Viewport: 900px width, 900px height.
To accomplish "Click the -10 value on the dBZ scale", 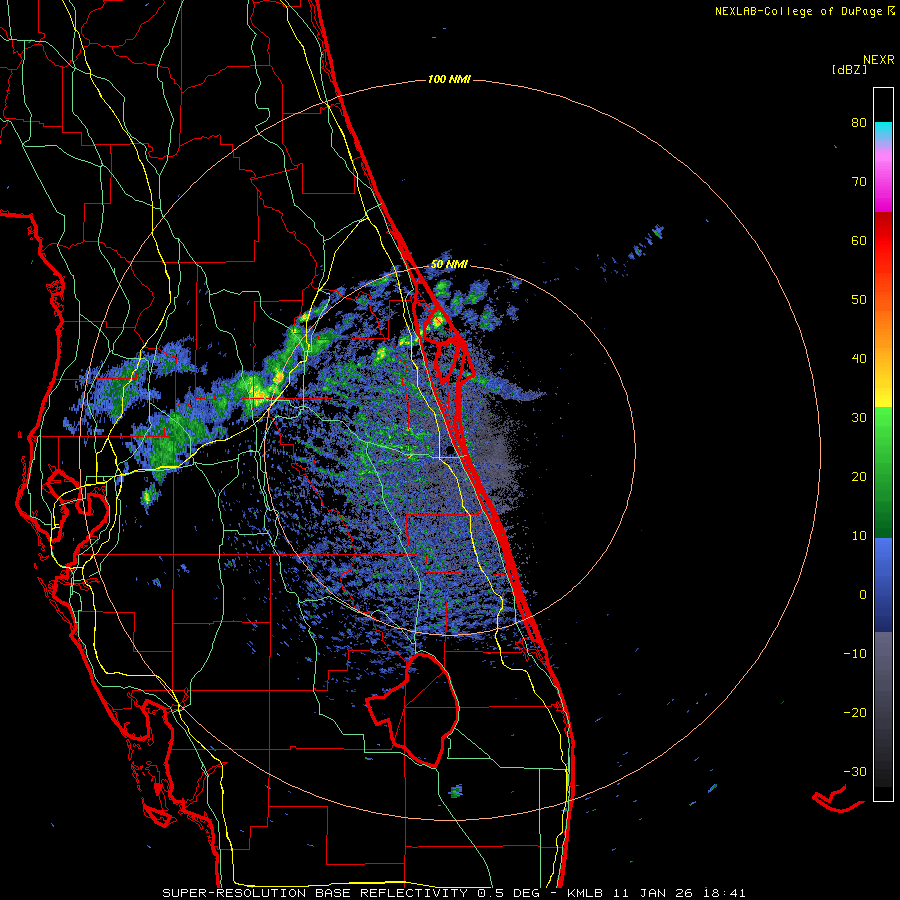I will click(855, 653).
